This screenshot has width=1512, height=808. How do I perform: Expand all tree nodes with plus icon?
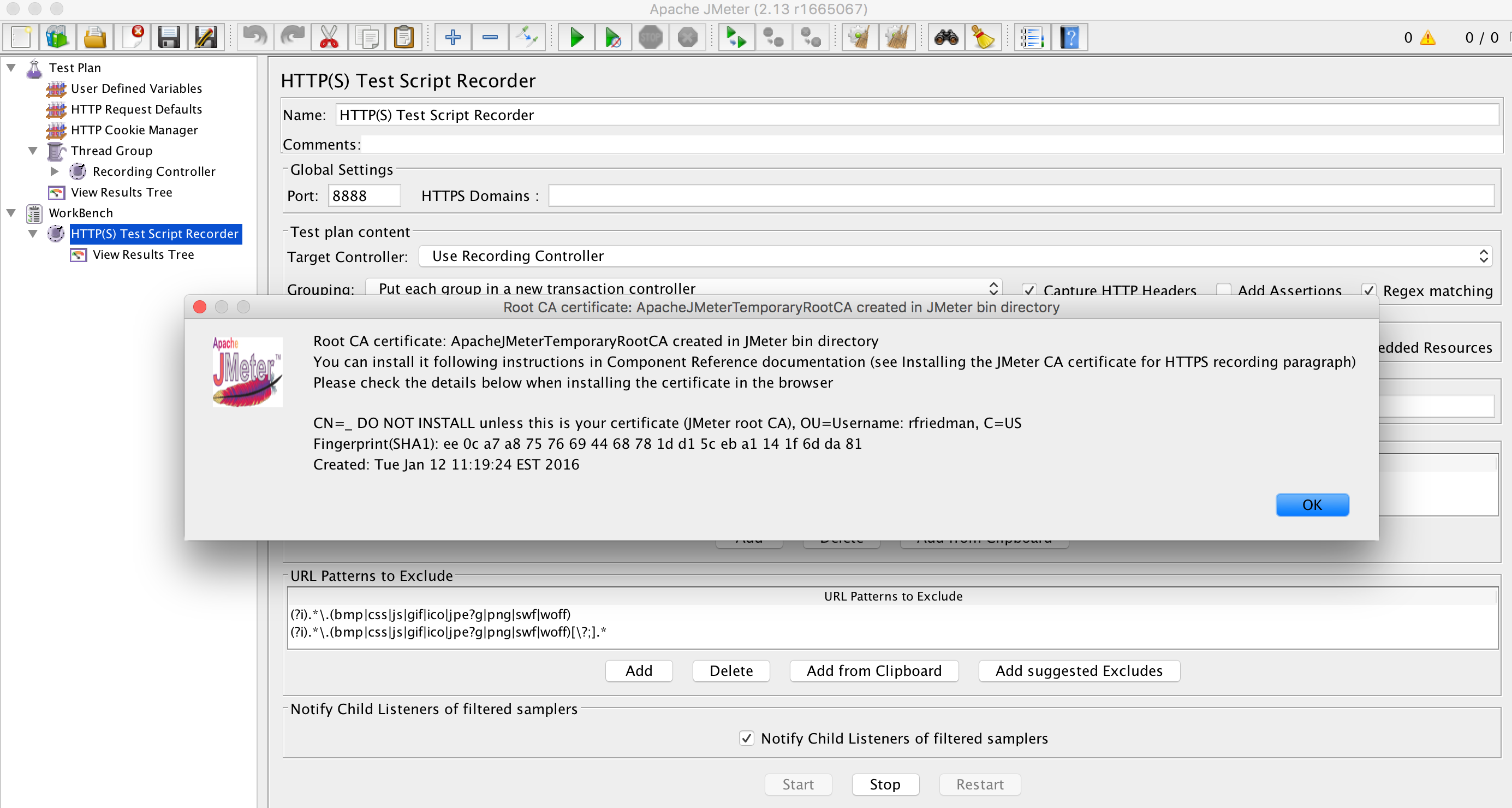click(x=453, y=37)
